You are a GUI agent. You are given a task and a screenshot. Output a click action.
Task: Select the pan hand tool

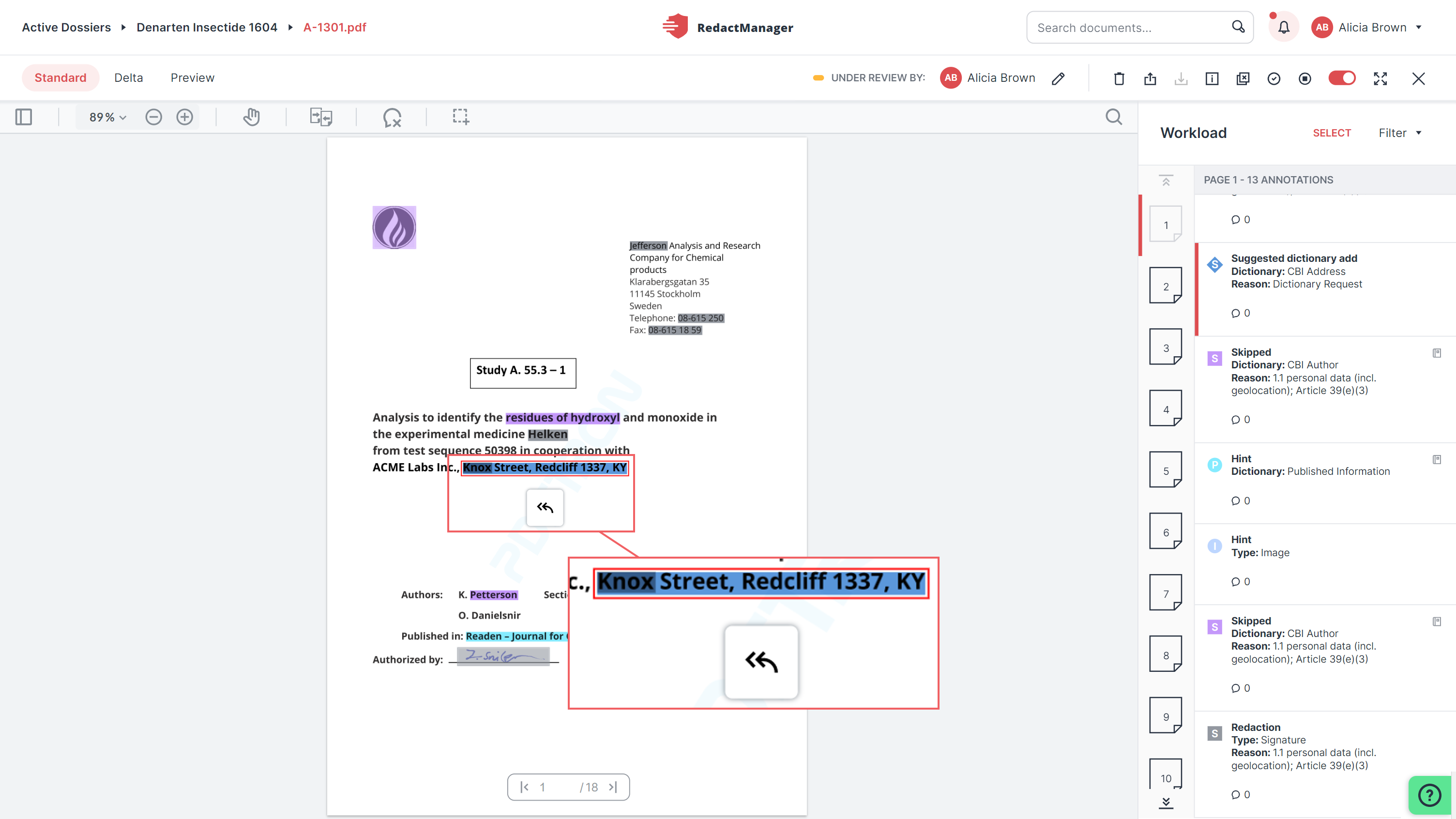tap(252, 117)
